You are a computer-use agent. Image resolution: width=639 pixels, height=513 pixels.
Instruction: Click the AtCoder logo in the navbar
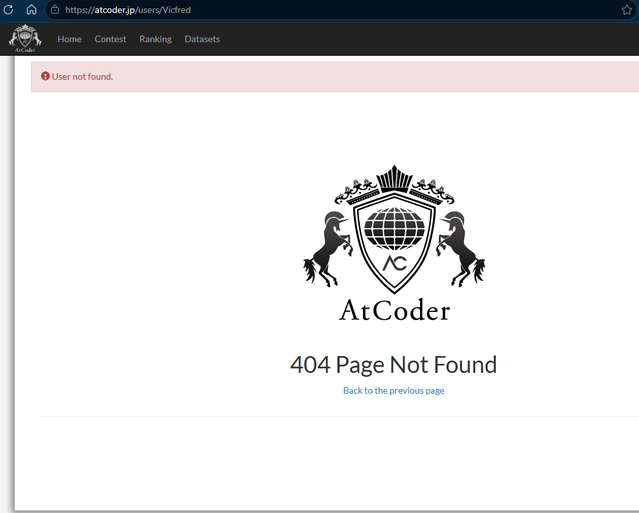click(25, 39)
